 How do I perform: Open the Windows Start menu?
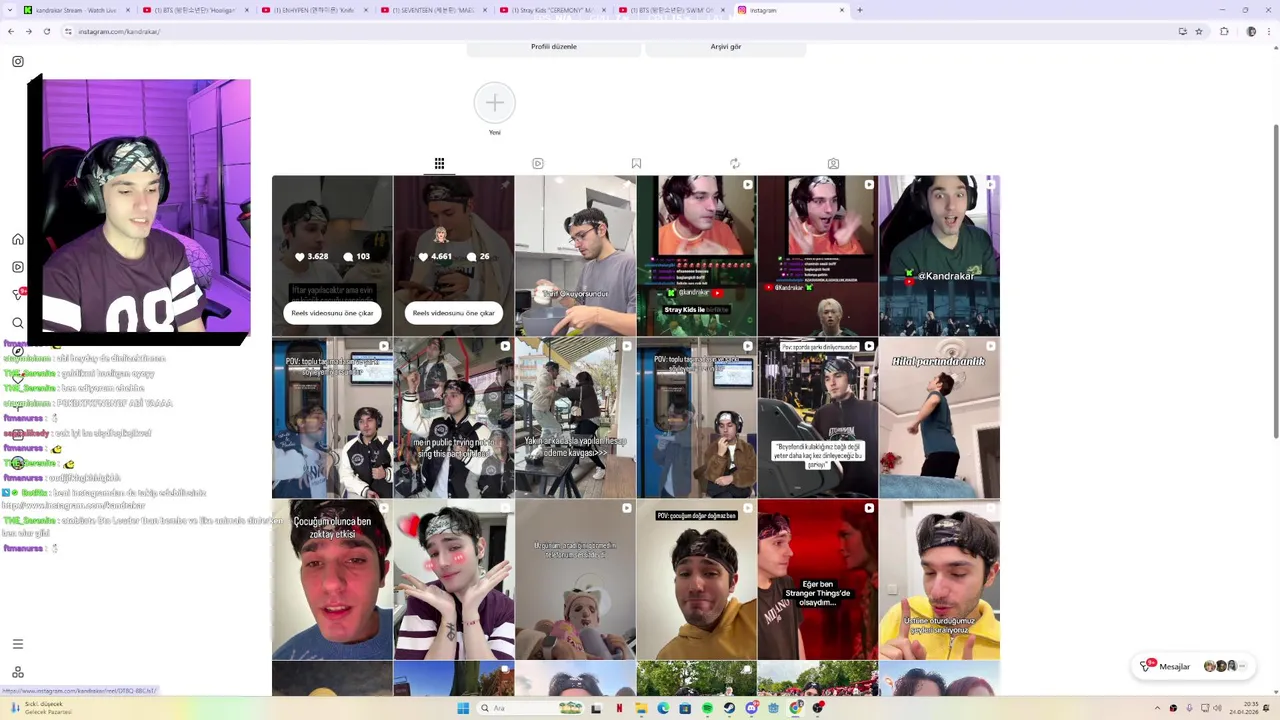(463, 708)
